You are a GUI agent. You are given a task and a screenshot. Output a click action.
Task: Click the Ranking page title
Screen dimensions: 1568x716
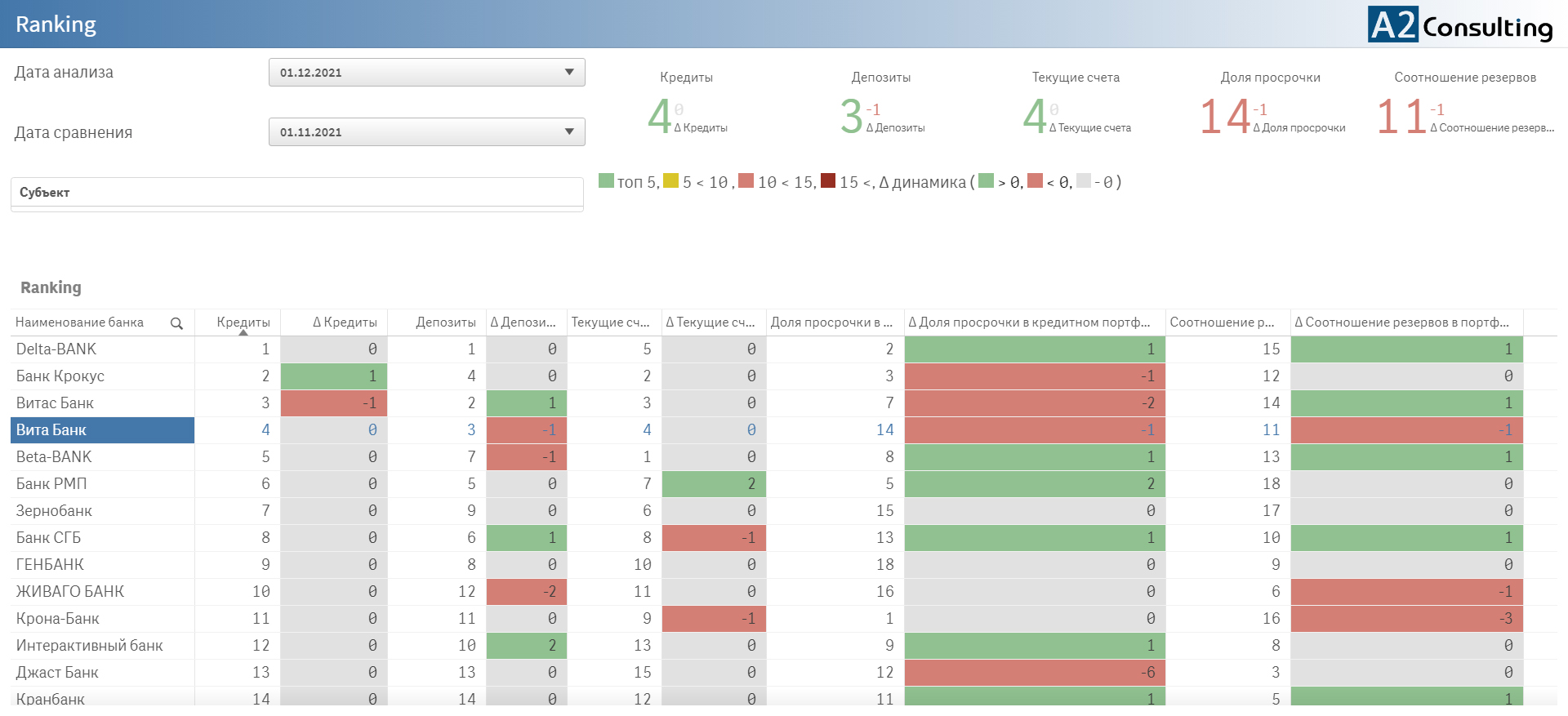tap(56, 24)
